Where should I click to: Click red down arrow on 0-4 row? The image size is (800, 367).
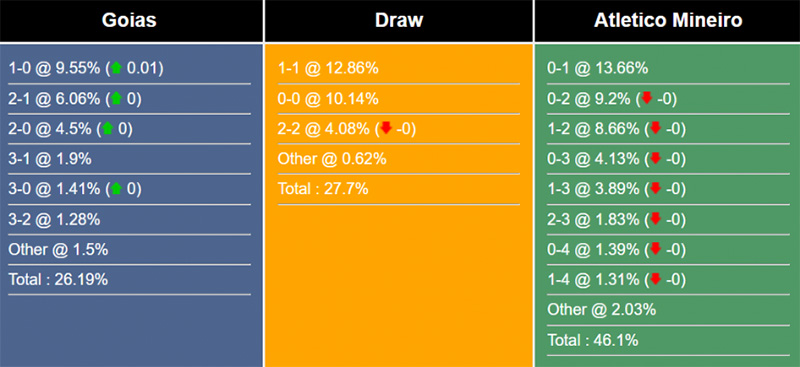(x=656, y=249)
